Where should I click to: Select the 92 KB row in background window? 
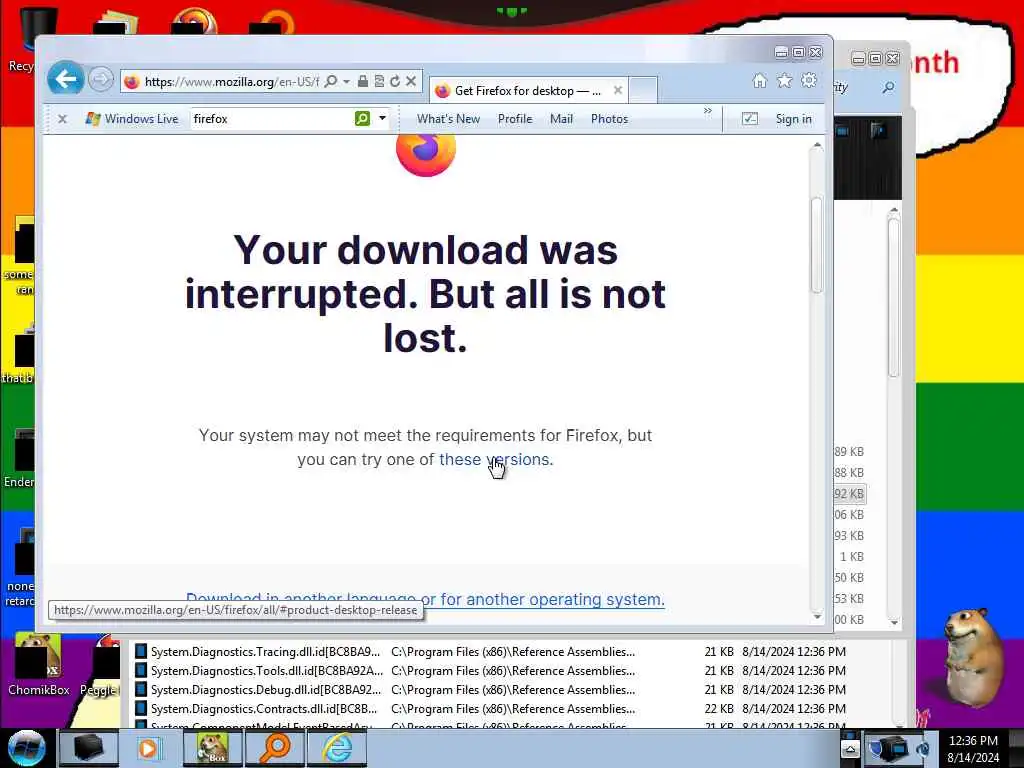[x=850, y=494]
